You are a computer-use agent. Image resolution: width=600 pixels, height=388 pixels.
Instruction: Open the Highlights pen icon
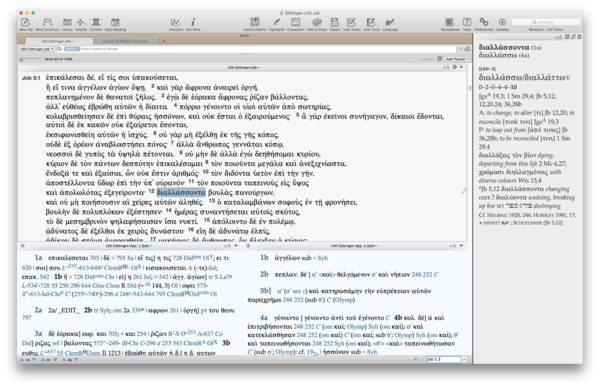(276, 23)
